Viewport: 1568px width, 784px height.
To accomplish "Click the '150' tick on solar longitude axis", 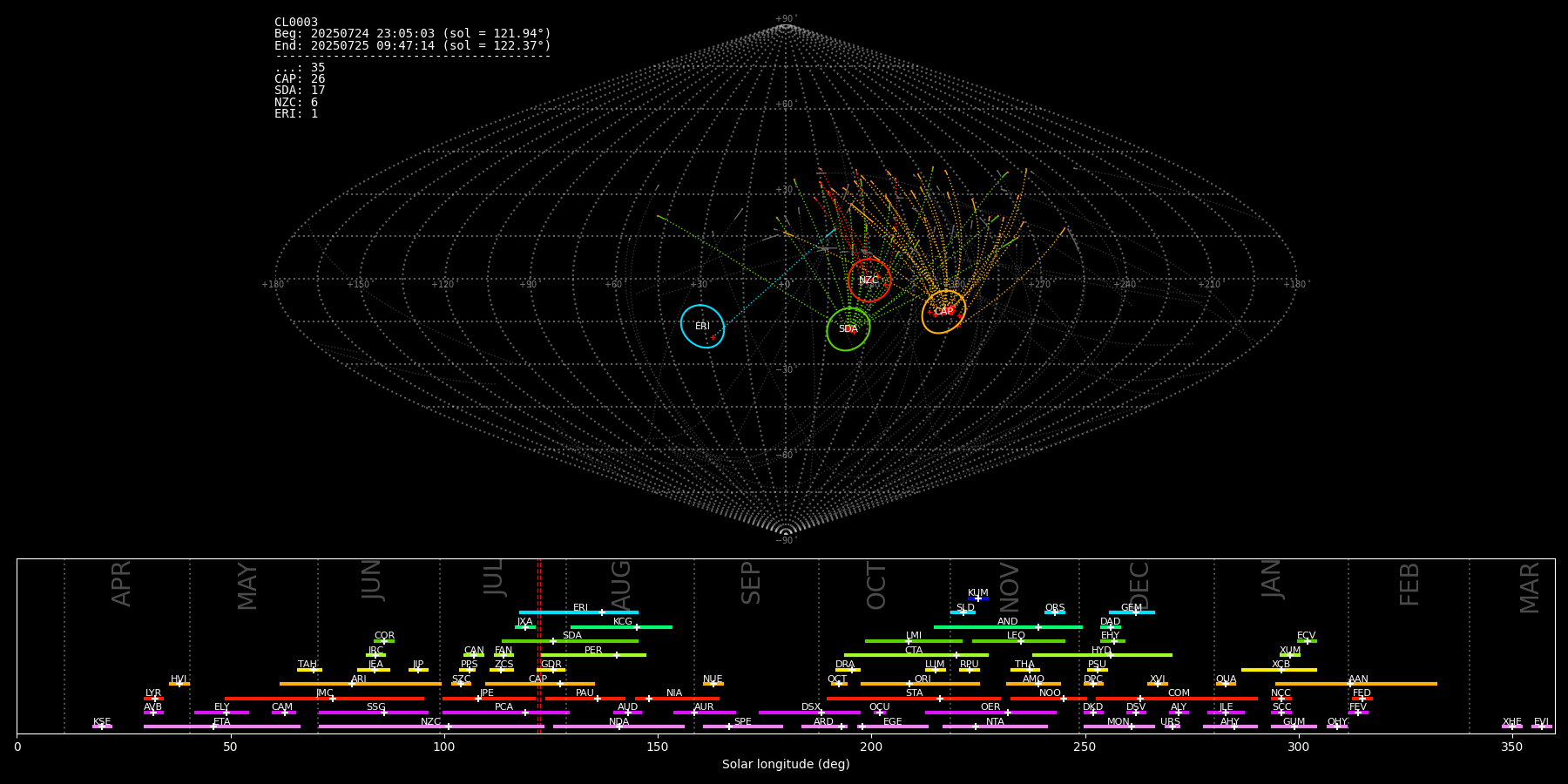I will (658, 747).
